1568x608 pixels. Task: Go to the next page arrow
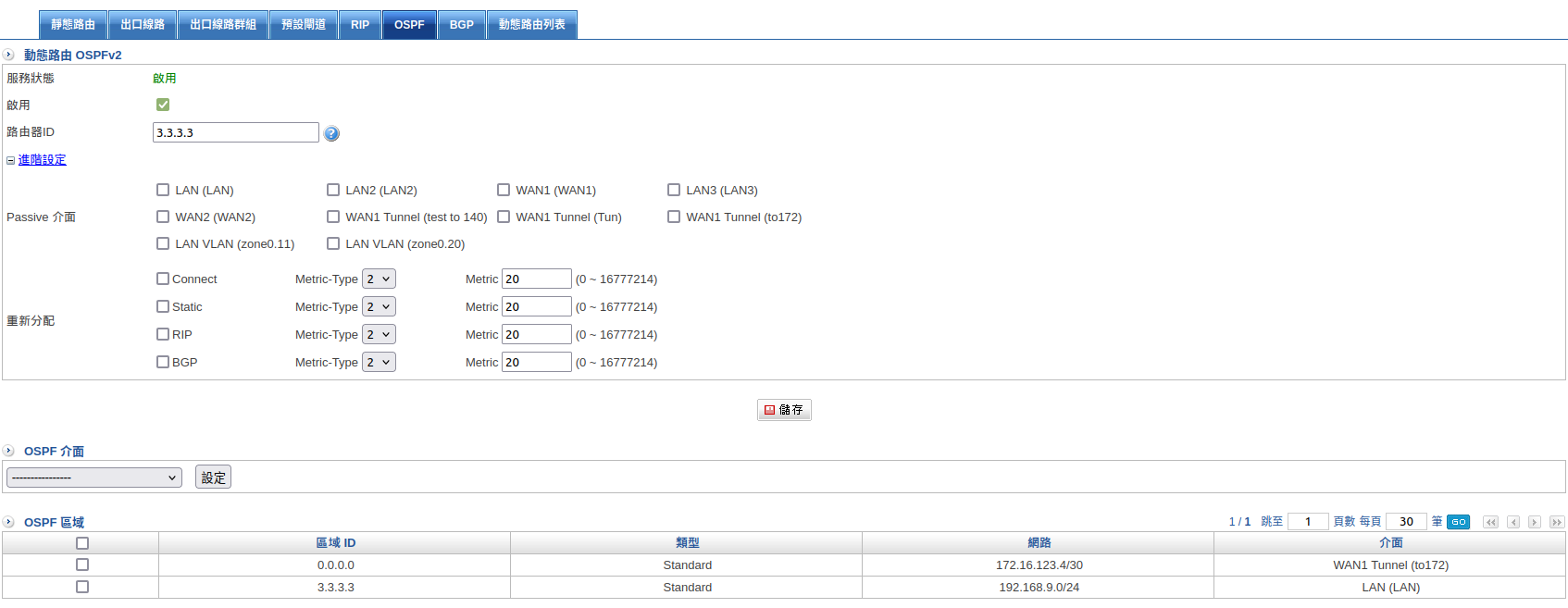tap(1535, 522)
